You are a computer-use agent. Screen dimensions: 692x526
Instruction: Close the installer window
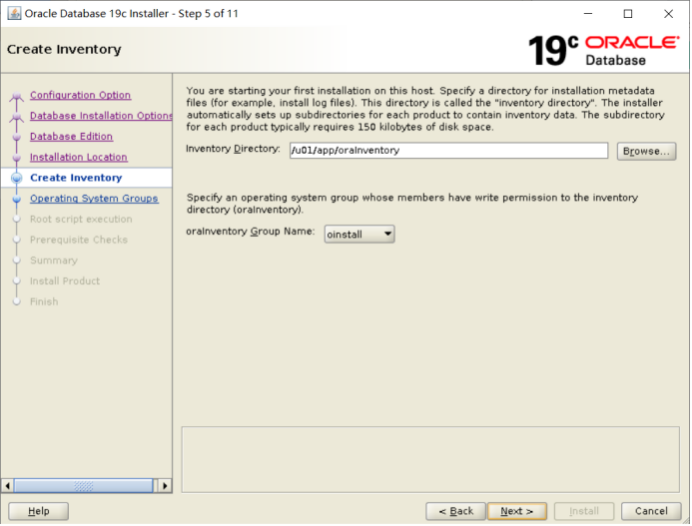(x=668, y=14)
